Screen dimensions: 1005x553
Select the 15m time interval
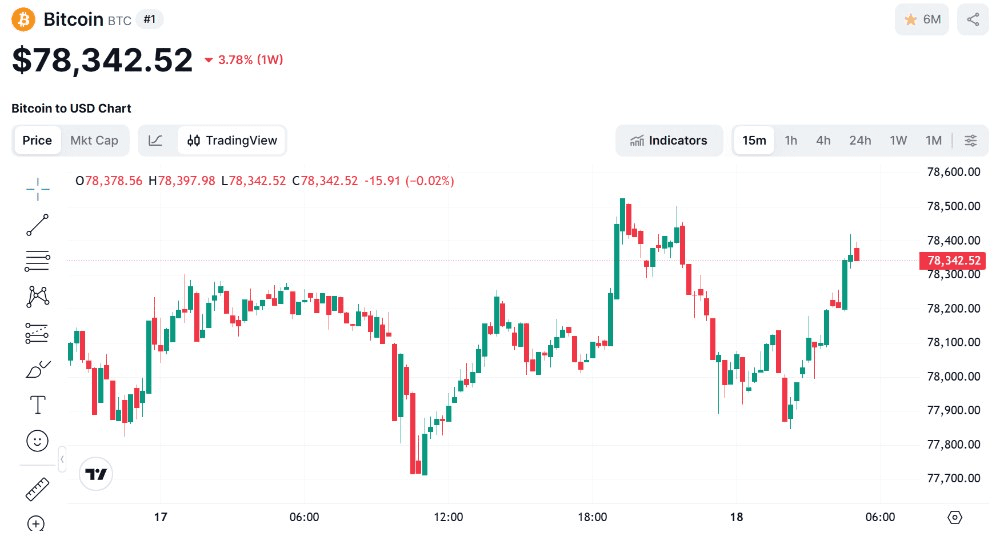click(x=754, y=140)
